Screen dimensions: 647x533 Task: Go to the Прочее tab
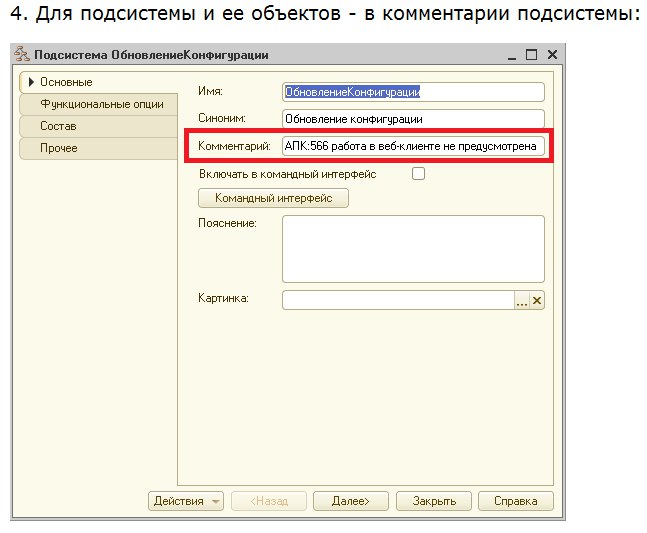(98, 148)
